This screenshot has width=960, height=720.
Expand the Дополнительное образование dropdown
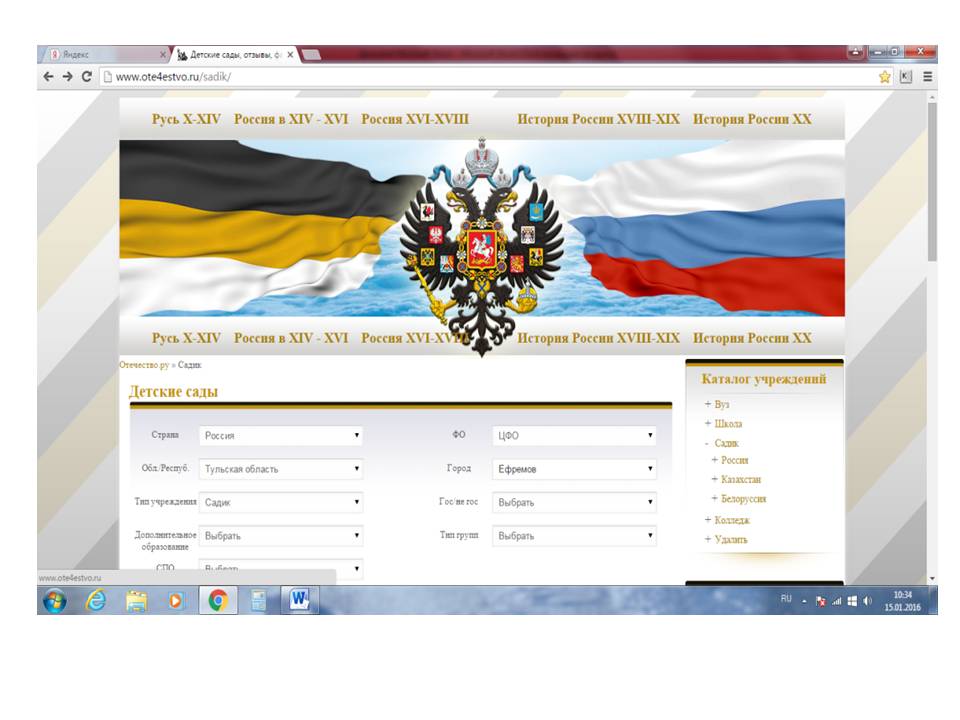[281, 536]
